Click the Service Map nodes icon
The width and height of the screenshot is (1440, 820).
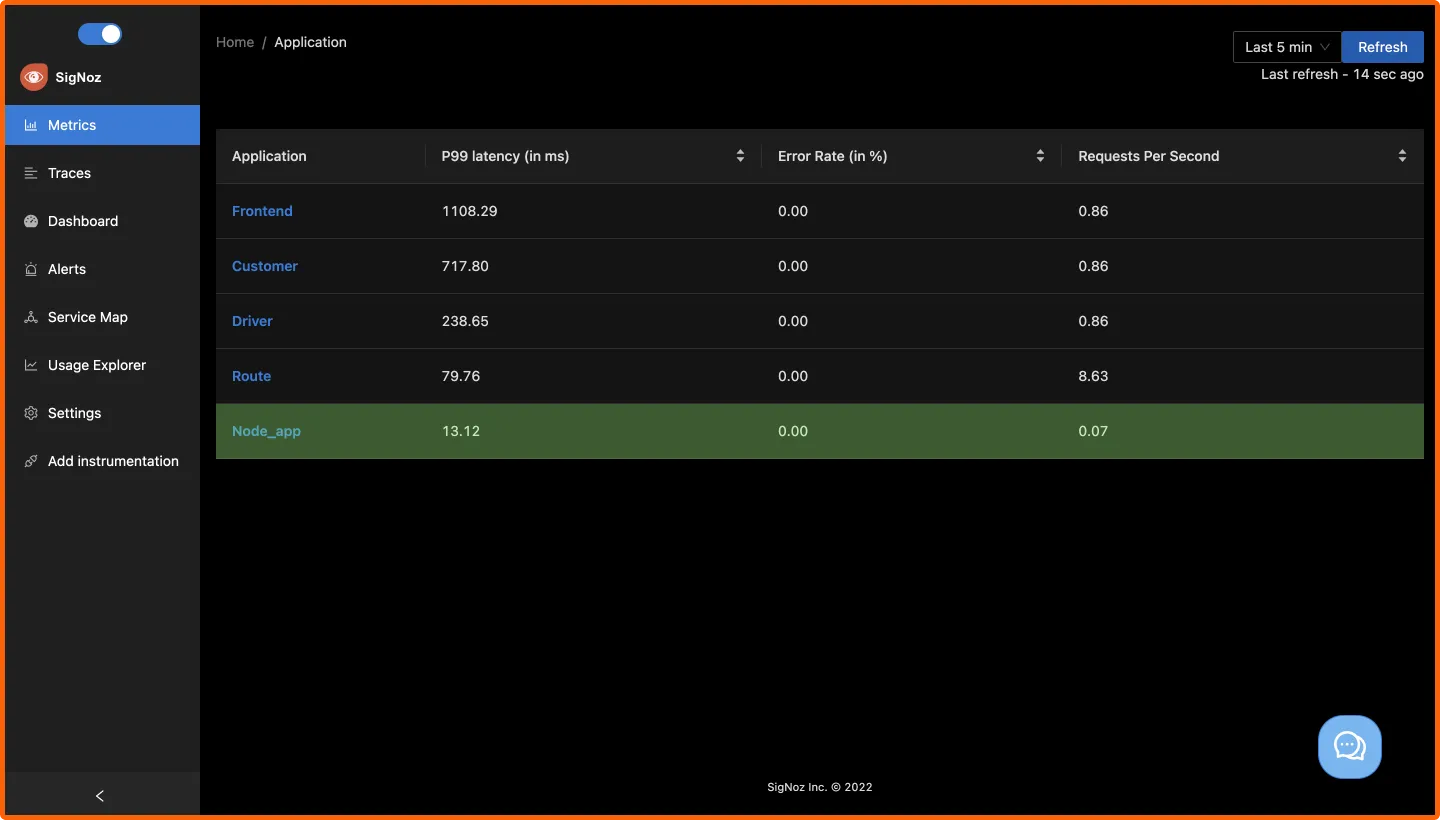31,317
